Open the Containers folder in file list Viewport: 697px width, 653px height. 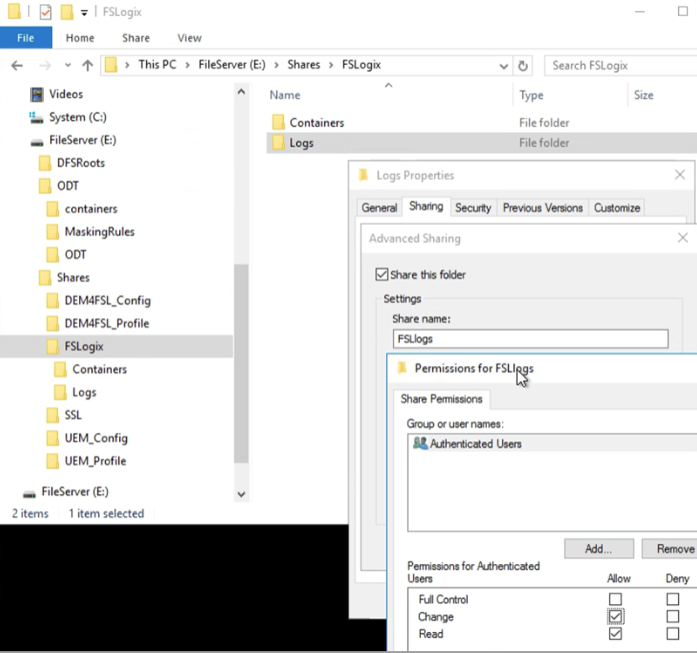point(316,122)
